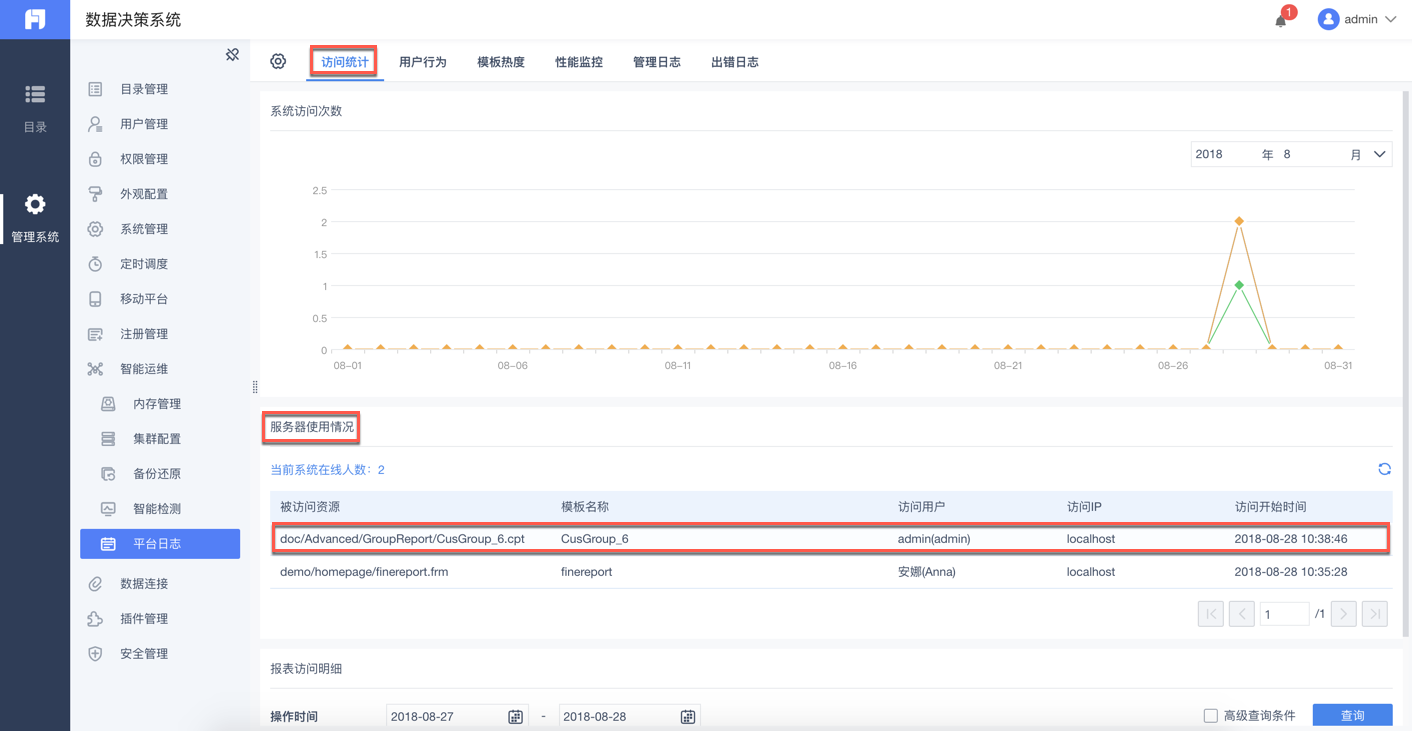Refresh the server usage list
Image resolution: width=1412 pixels, height=731 pixels.
[1384, 469]
